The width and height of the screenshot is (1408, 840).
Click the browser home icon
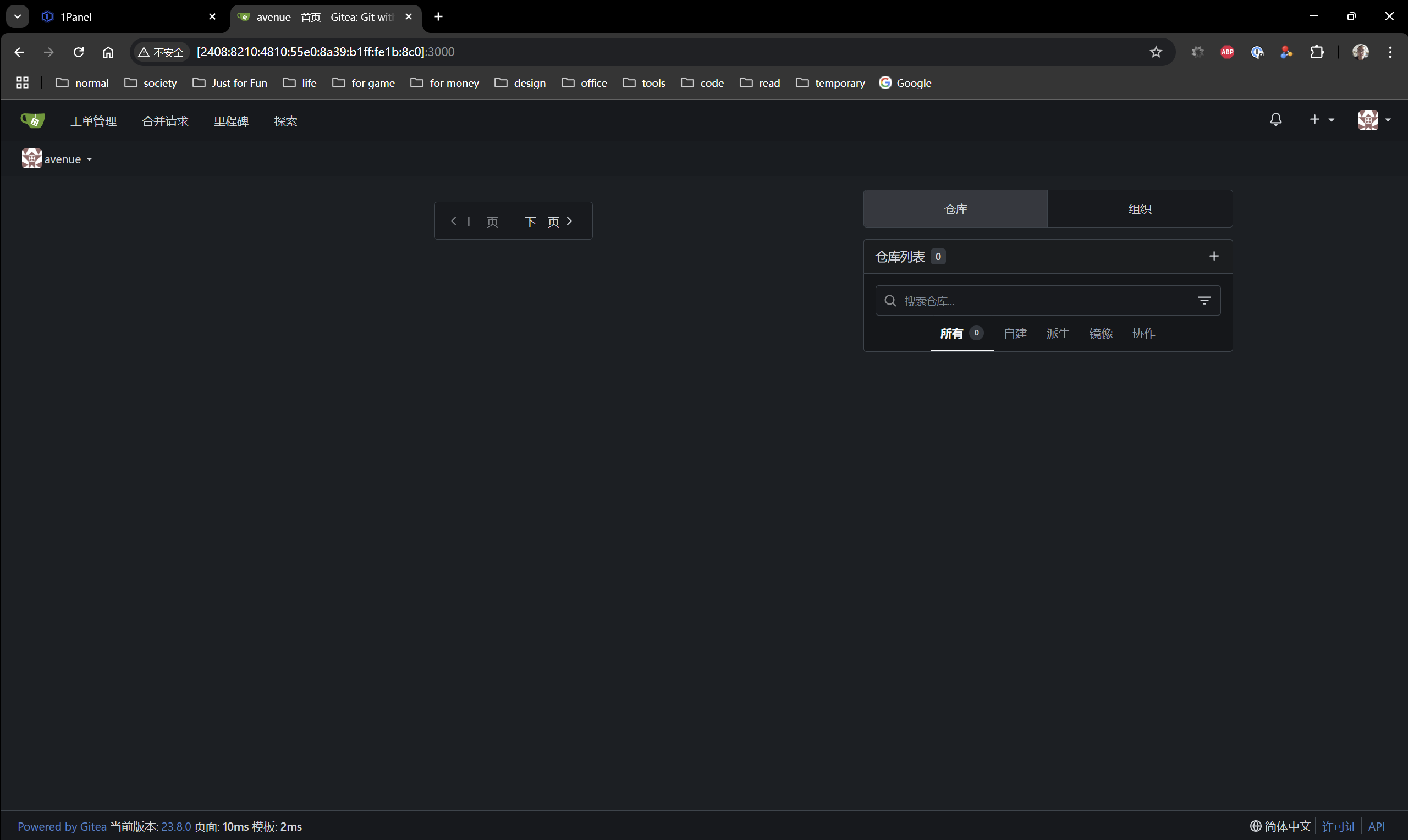pos(108,52)
